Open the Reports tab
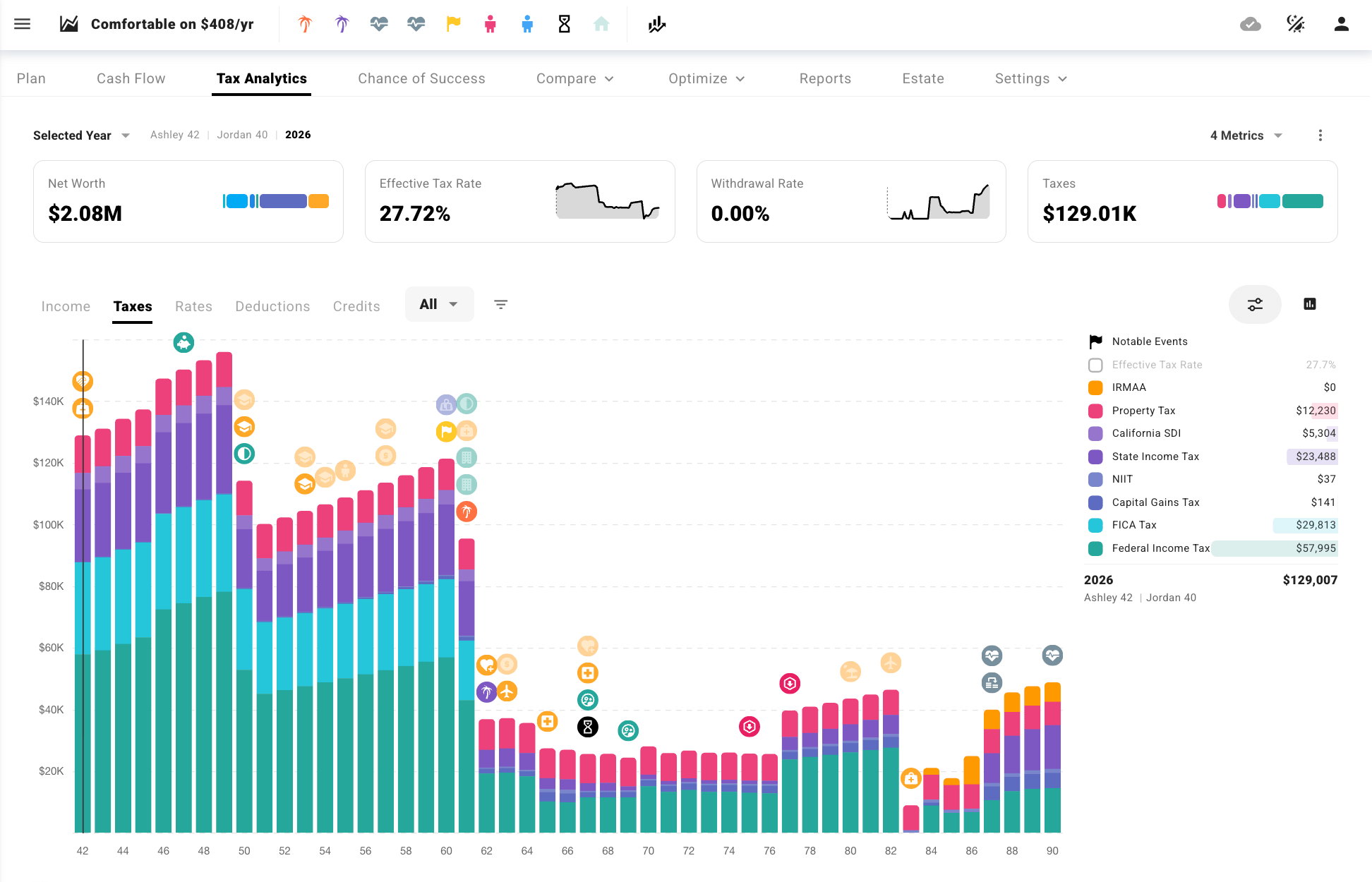 [x=825, y=78]
